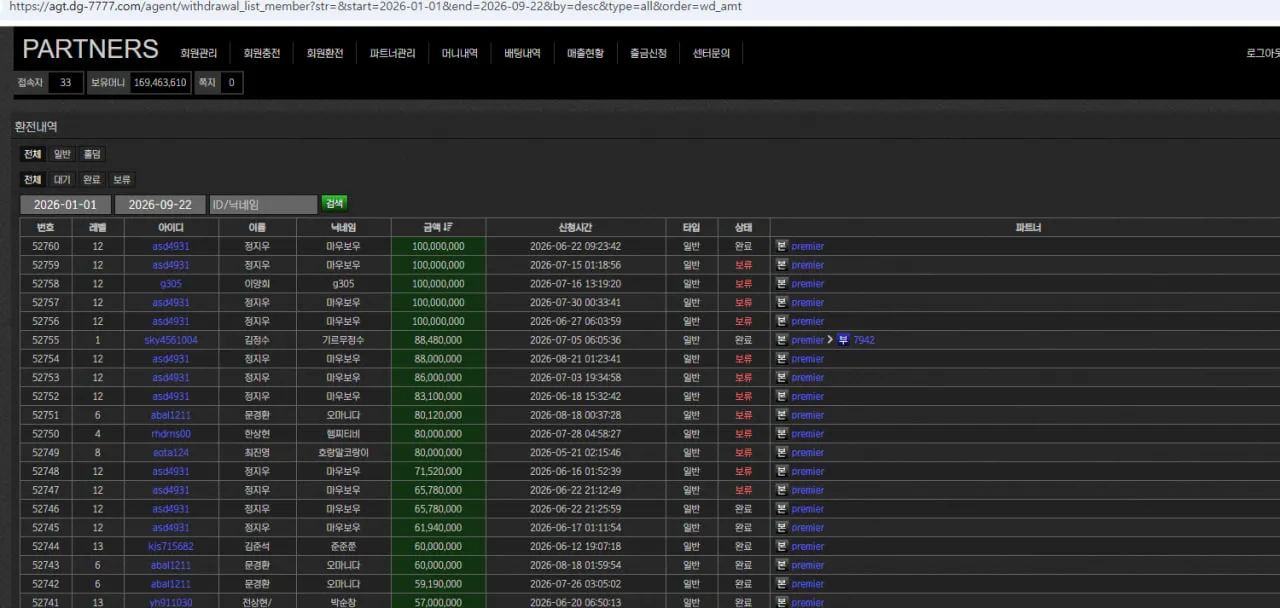This screenshot has width=1280, height=608.
Task: Click the arrow between premier and 부
Action: pos(830,340)
